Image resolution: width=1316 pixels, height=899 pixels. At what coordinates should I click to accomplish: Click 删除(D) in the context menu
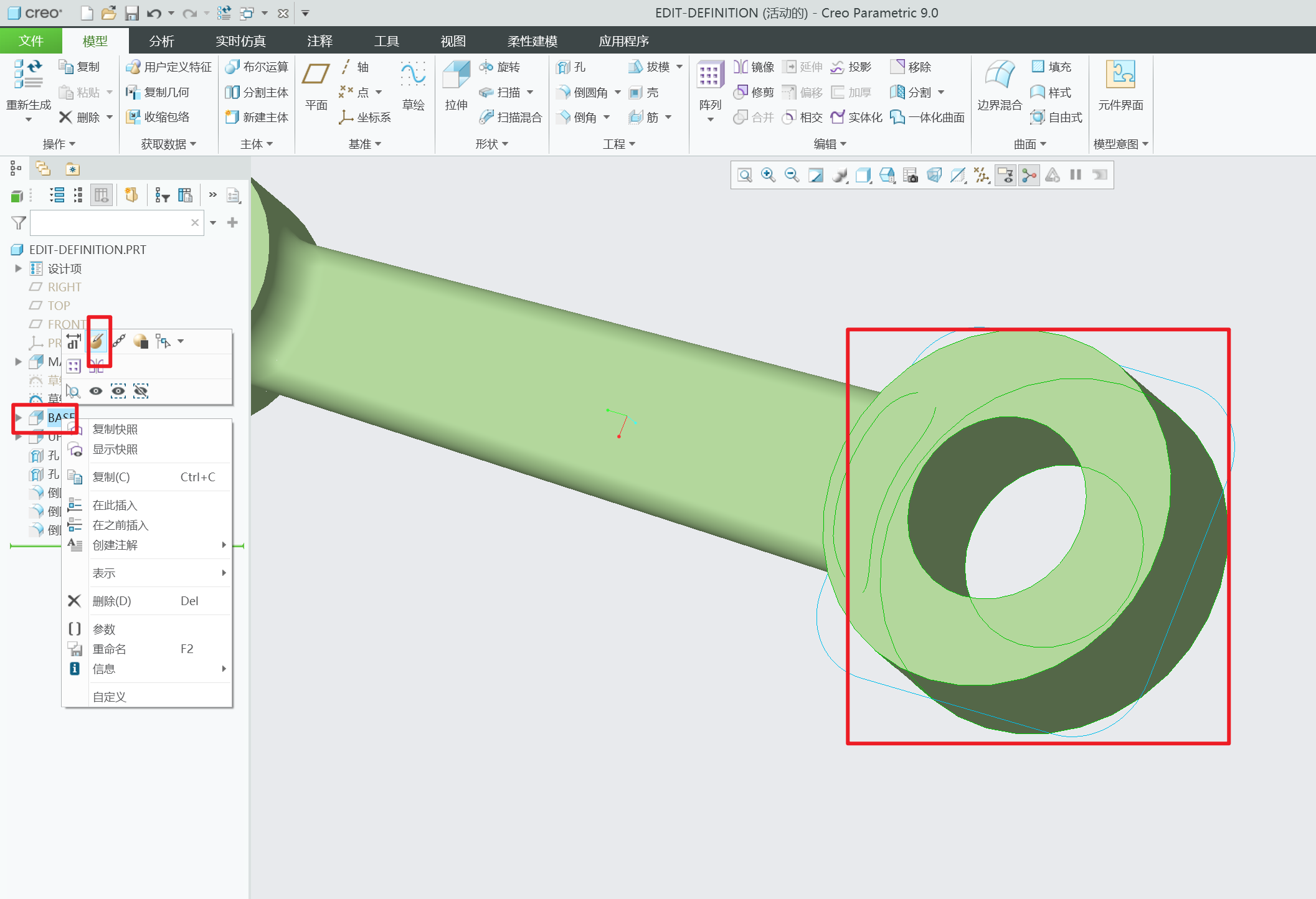(x=112, y=601)
